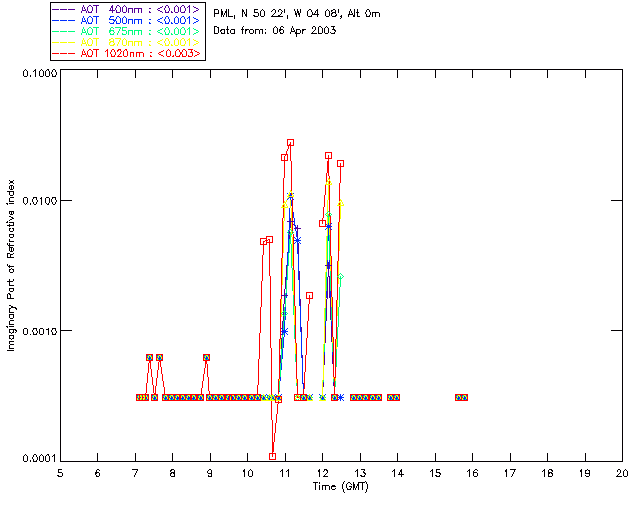640x512 pixels.
Task: Click the highest red square data point
Action: pos(291,143)
